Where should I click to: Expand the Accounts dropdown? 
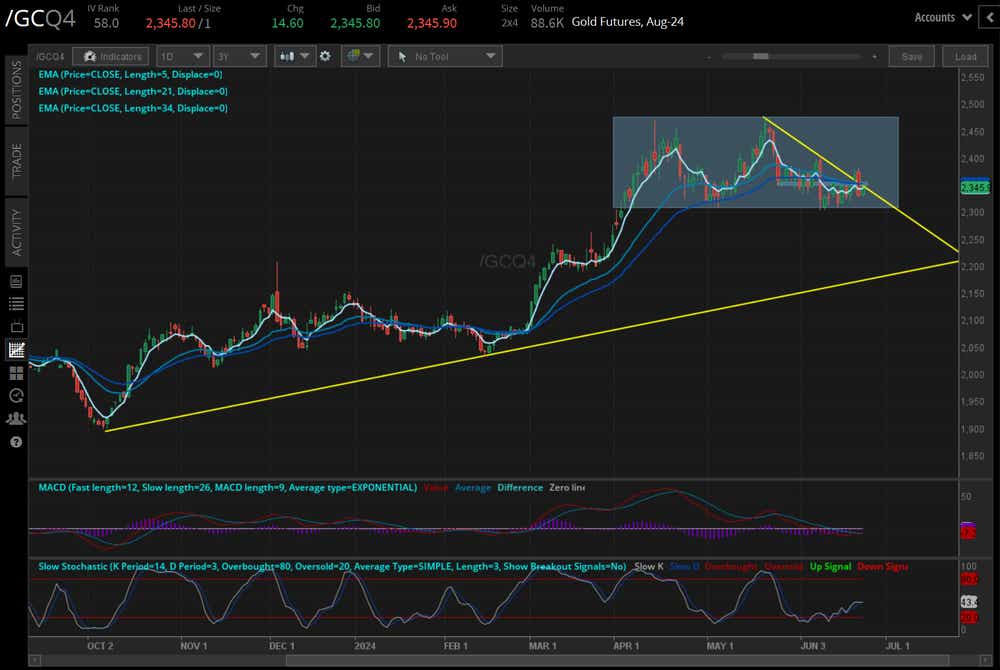point(943,17)
